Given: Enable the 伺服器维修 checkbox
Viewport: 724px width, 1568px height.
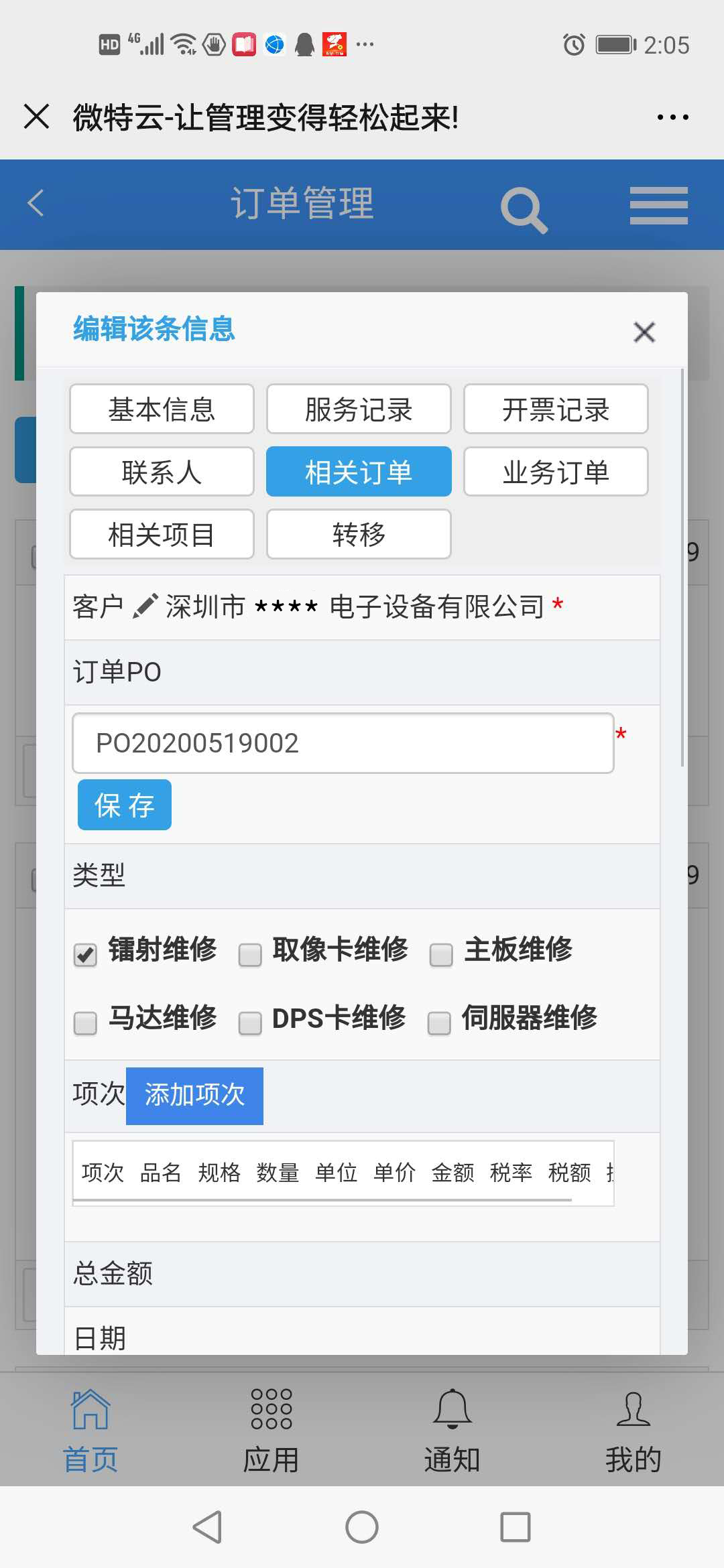Looking at the screenshot, I should tap(439, 1023).
